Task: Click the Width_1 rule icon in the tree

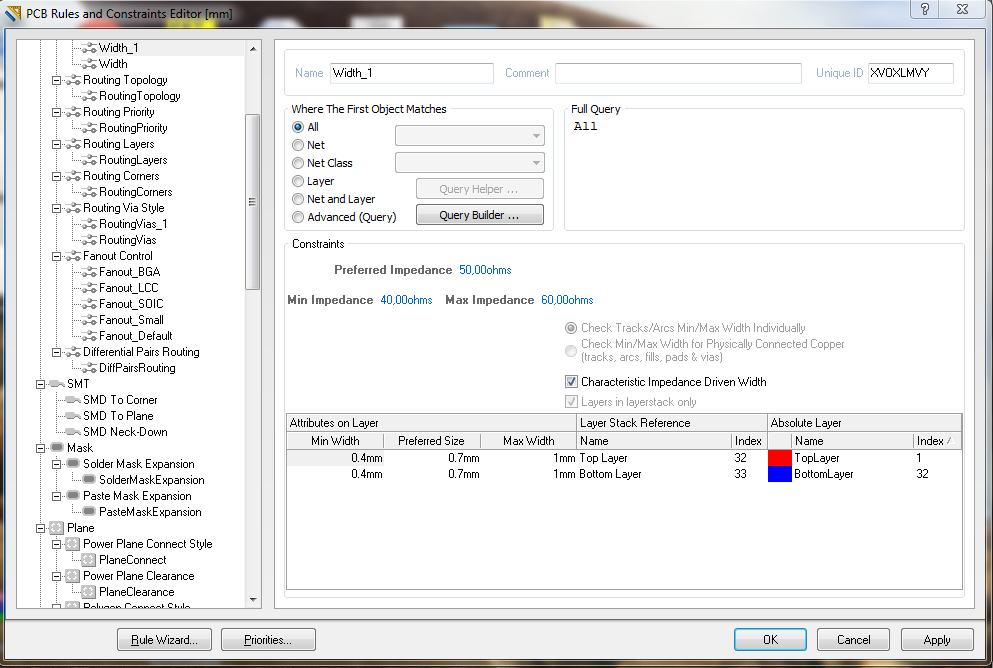Action: [89, 48]
